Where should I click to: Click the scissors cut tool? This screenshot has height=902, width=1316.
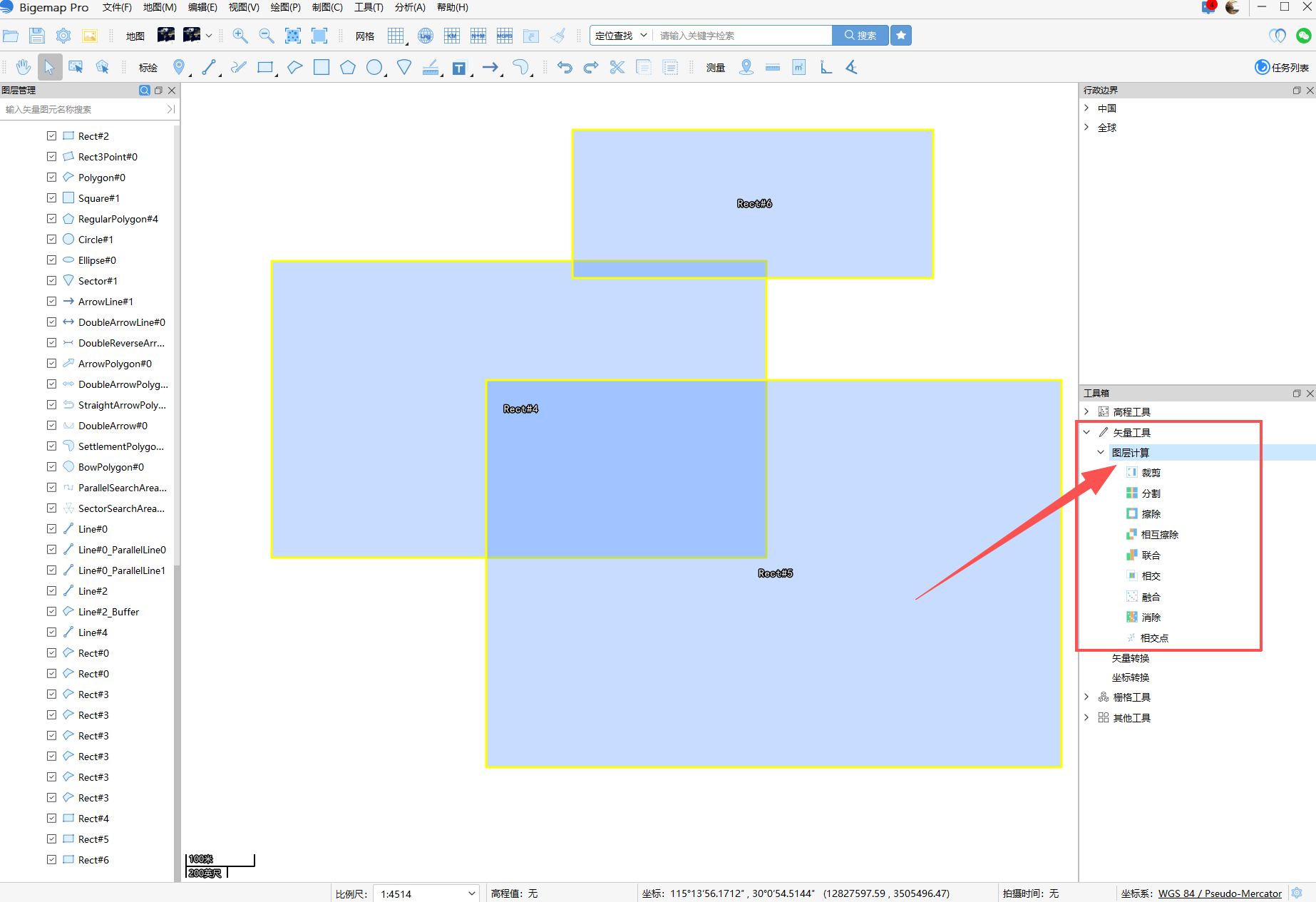pyautogui.click(x=617, y=67)
